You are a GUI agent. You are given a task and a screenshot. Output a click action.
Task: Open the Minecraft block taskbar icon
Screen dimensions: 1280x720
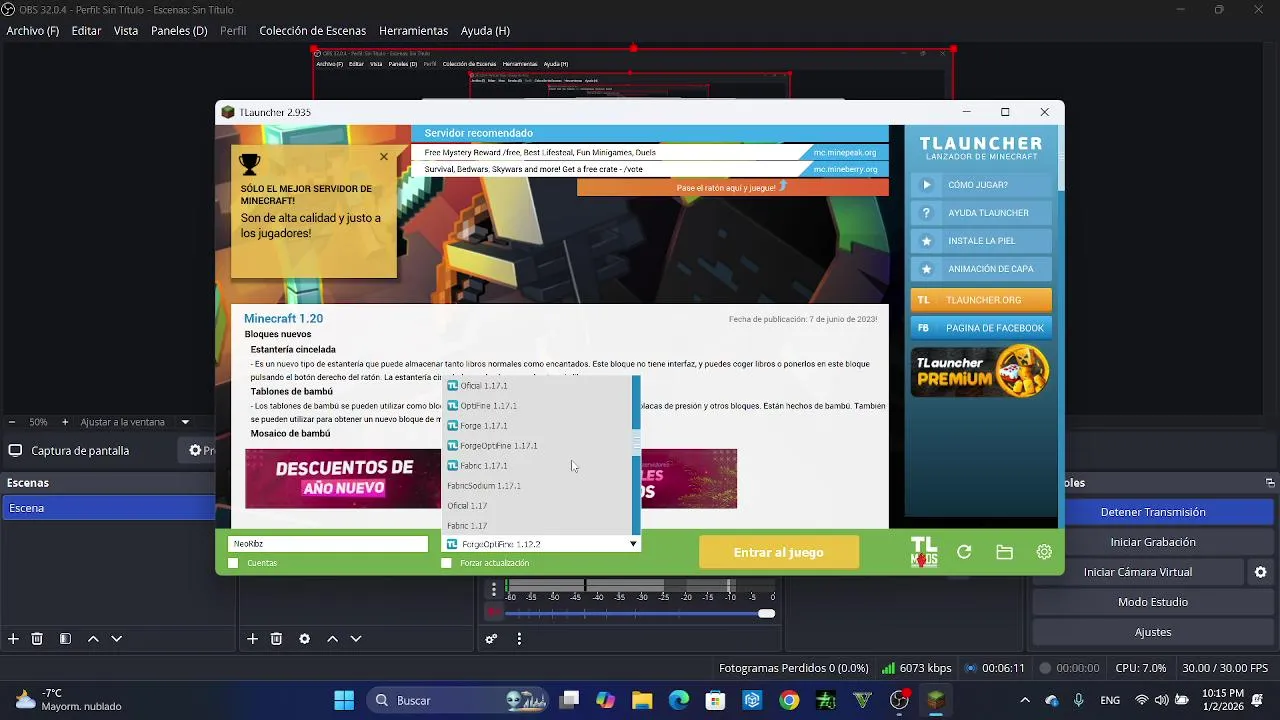(936, 700)
